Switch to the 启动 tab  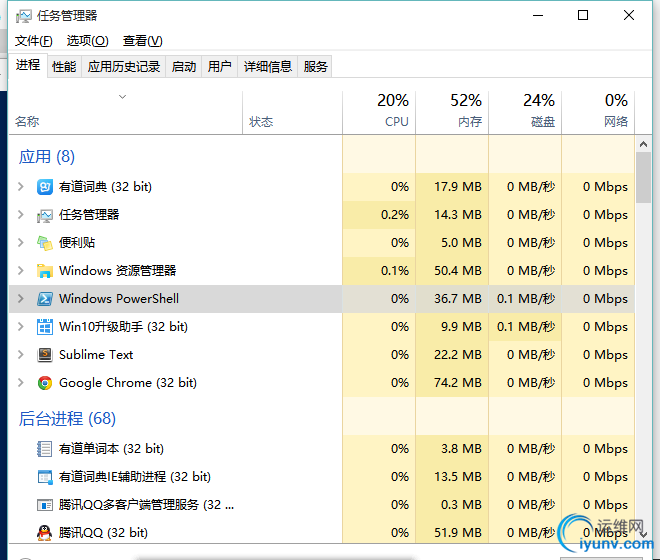184,67
